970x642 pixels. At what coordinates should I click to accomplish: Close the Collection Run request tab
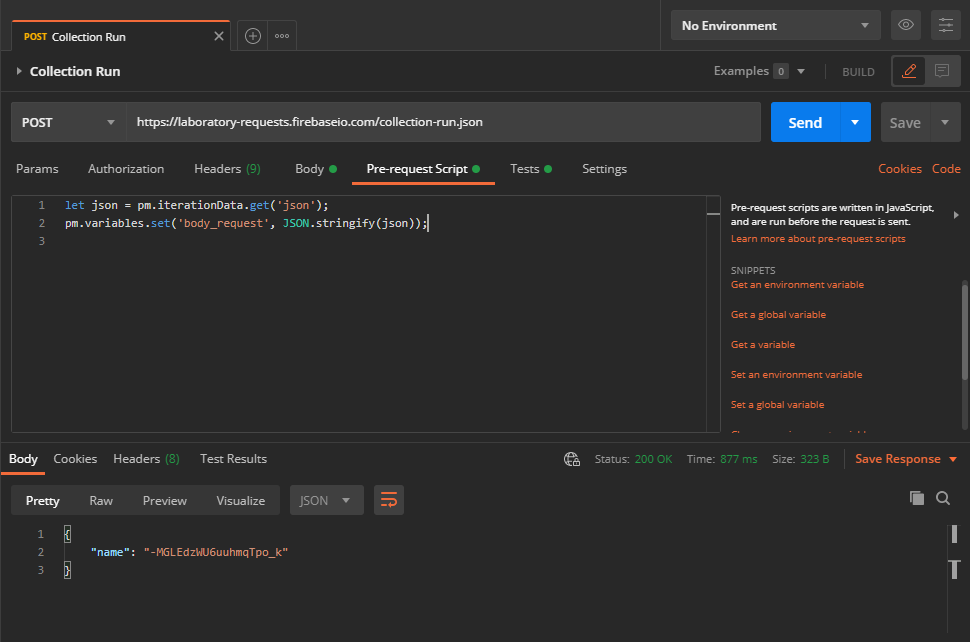pos(218,36)
